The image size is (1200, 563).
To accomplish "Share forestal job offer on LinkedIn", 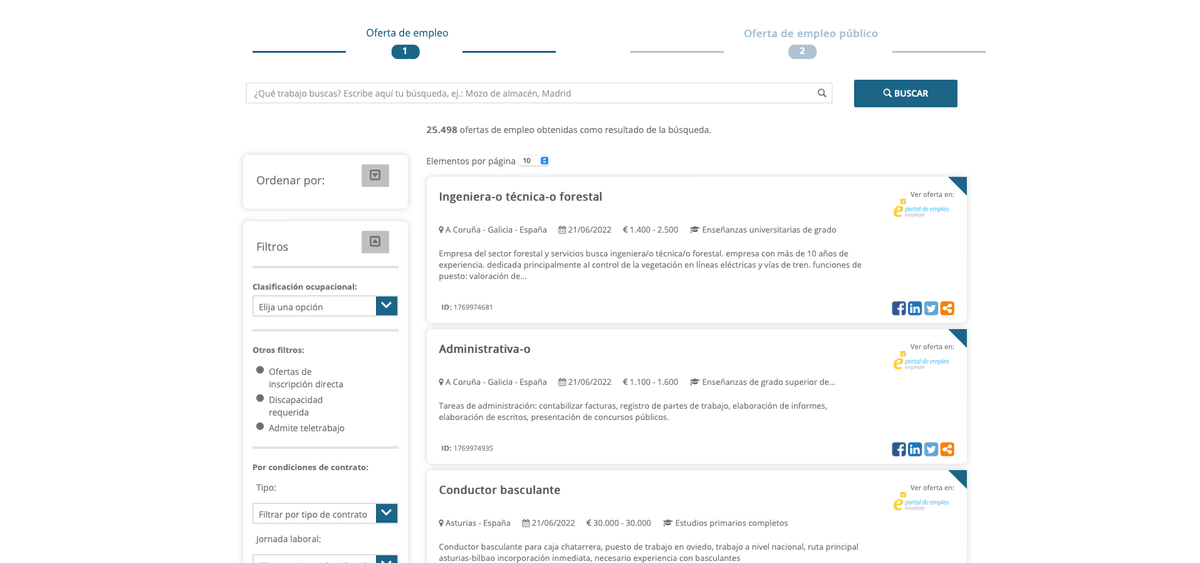I will click(x=914, y=308).
